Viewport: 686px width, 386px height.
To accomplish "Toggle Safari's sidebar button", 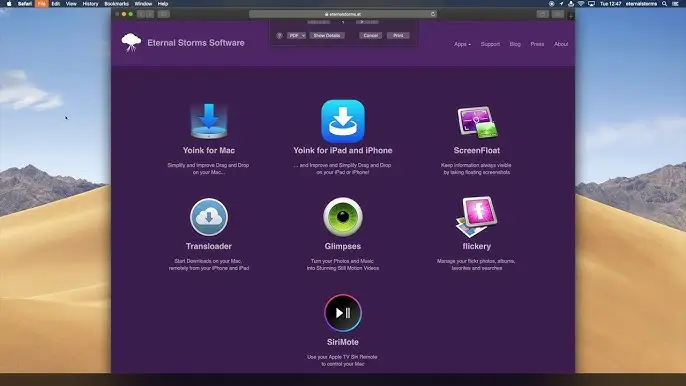I will coord(164,14).
